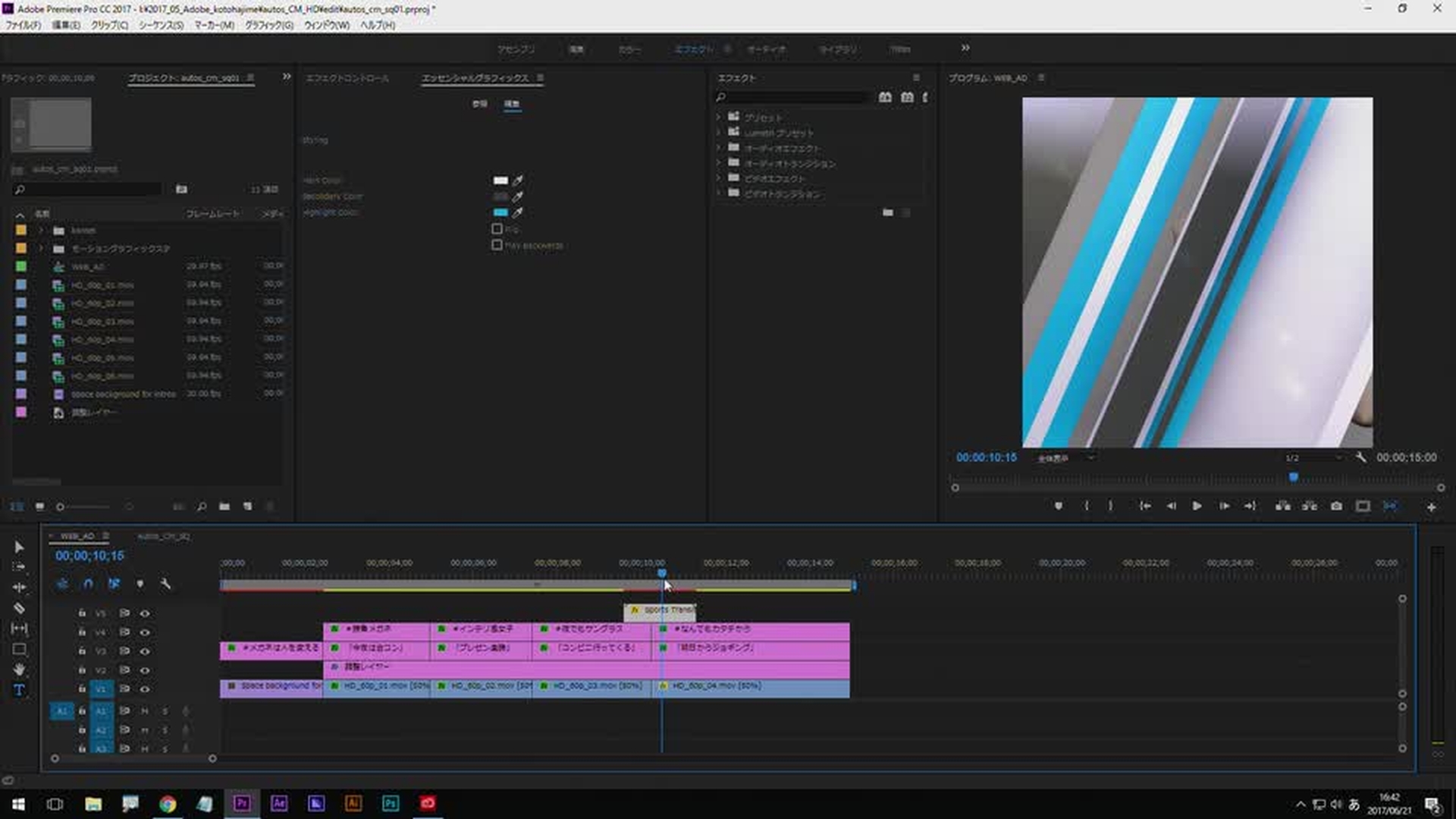The width and height of the screenshot is (1456, 819).
Task: Open the Sequence menu (シーケンス)
Action: point(161,25)
